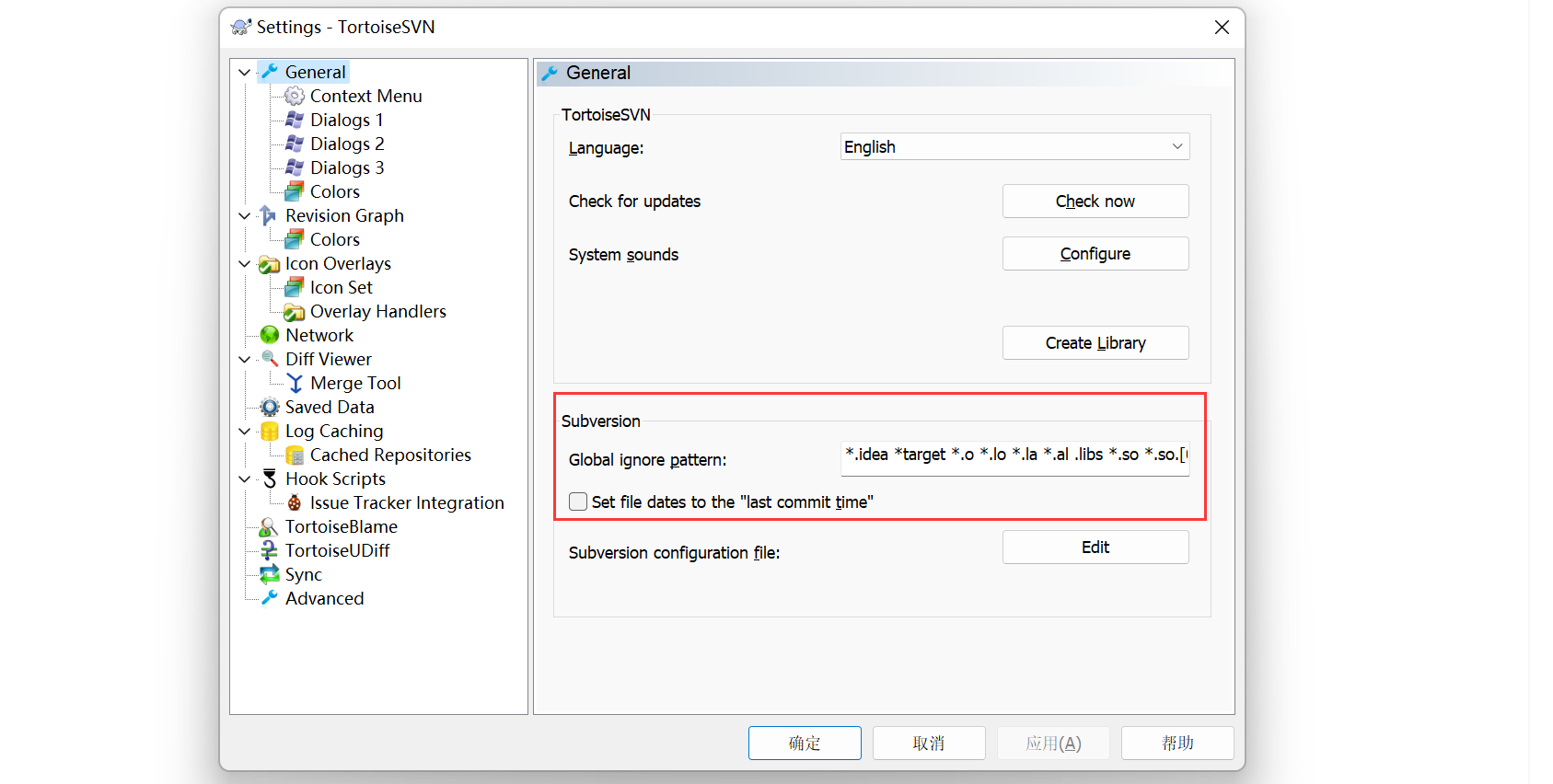The image size is (1553, 784).
Task: Click the Dialogs 2 icon
Action: (x=295, y=144)
